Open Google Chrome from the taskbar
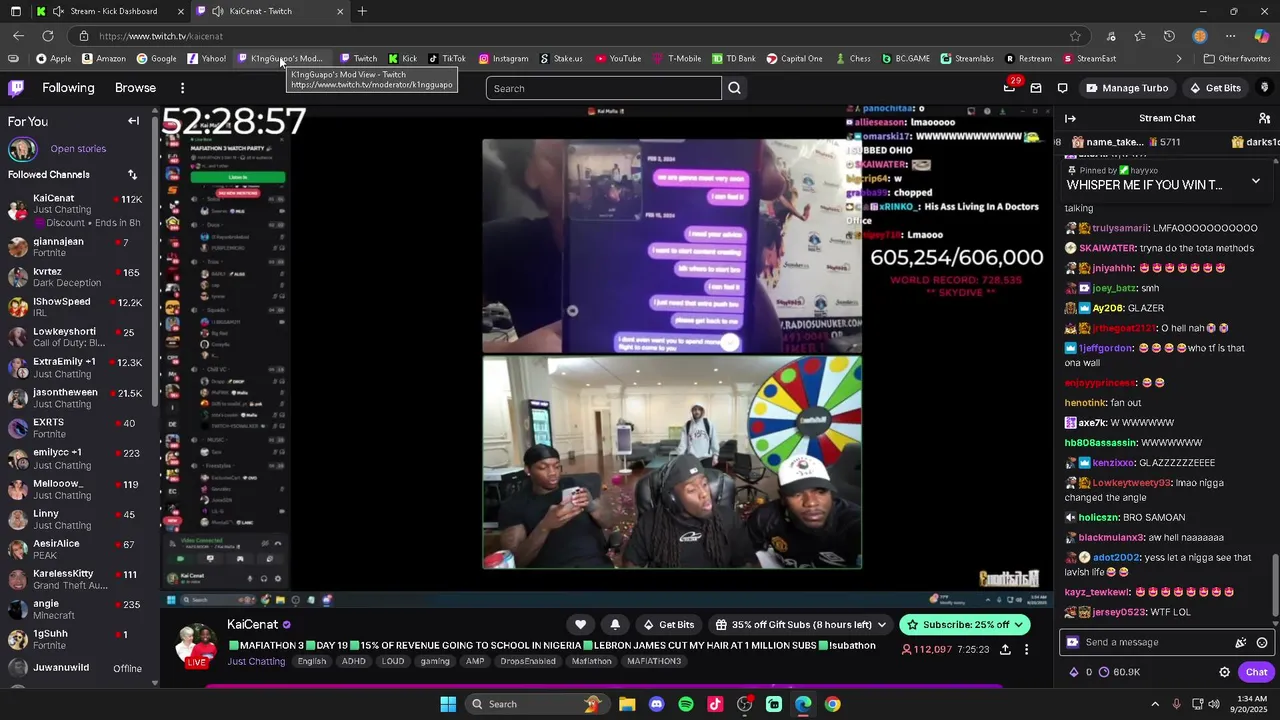Image resolution: width=1280 pixels, height=720 pixels. coord(832,704)
